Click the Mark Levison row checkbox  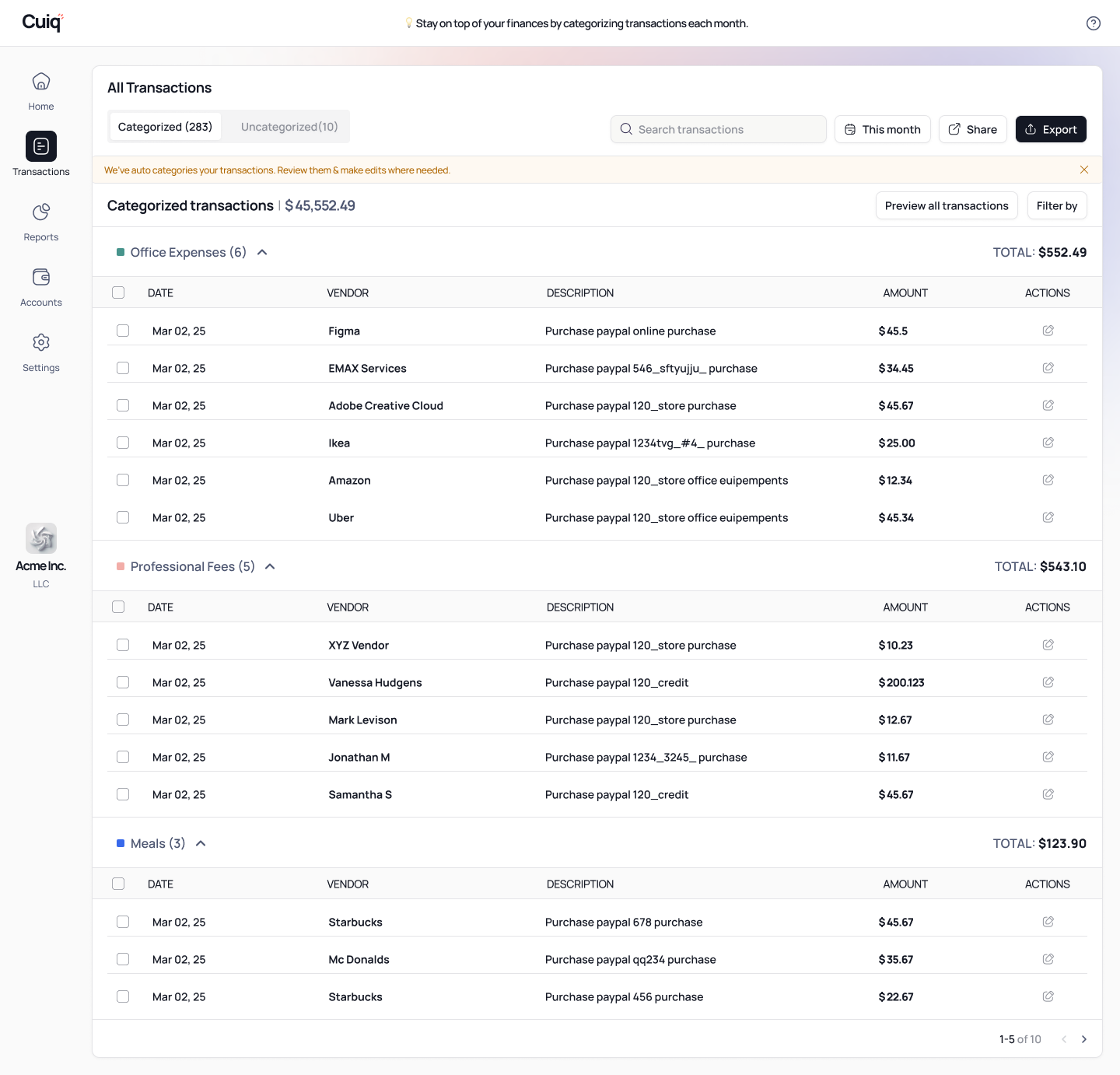[x=123, y=720]
